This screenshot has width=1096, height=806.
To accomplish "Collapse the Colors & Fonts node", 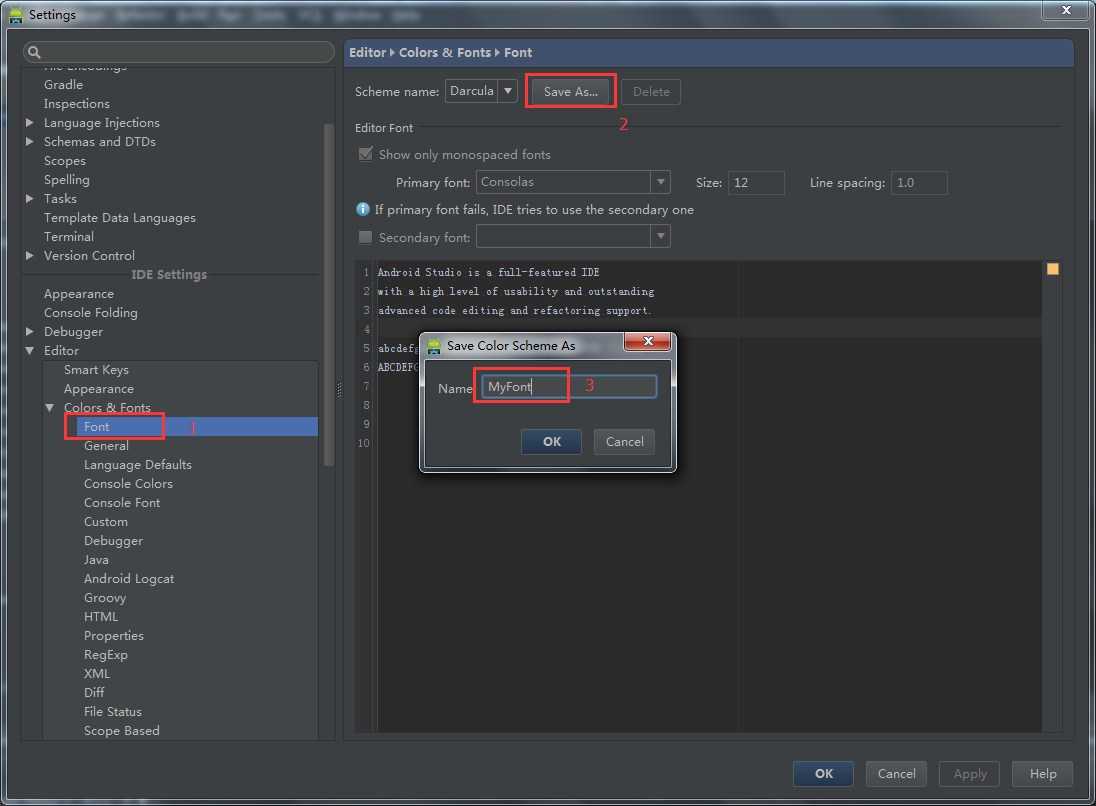I will point(50,408).
